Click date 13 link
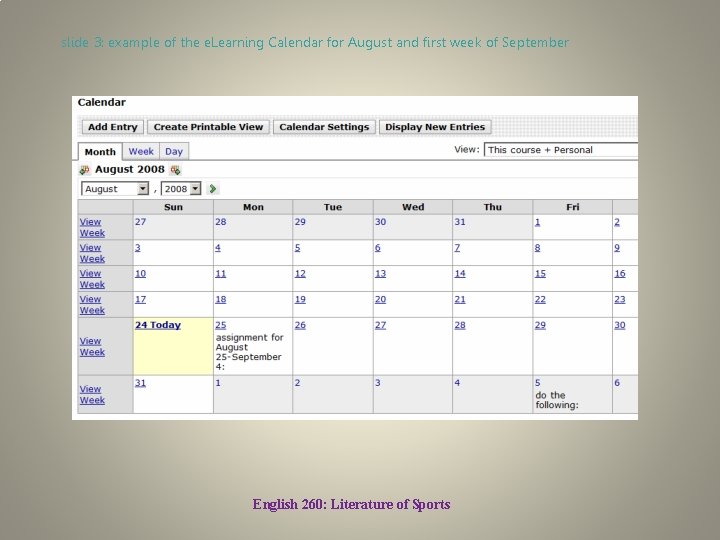 pos(381,273)
